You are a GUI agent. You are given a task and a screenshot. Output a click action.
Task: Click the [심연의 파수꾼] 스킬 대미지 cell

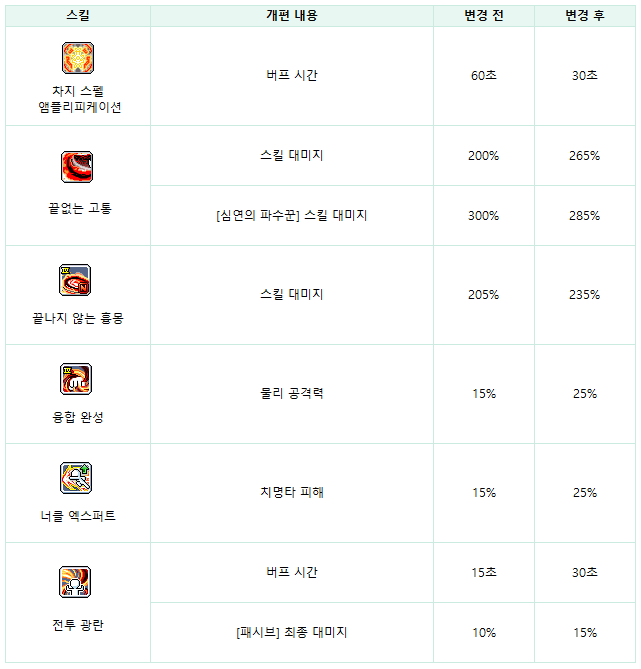292,215
